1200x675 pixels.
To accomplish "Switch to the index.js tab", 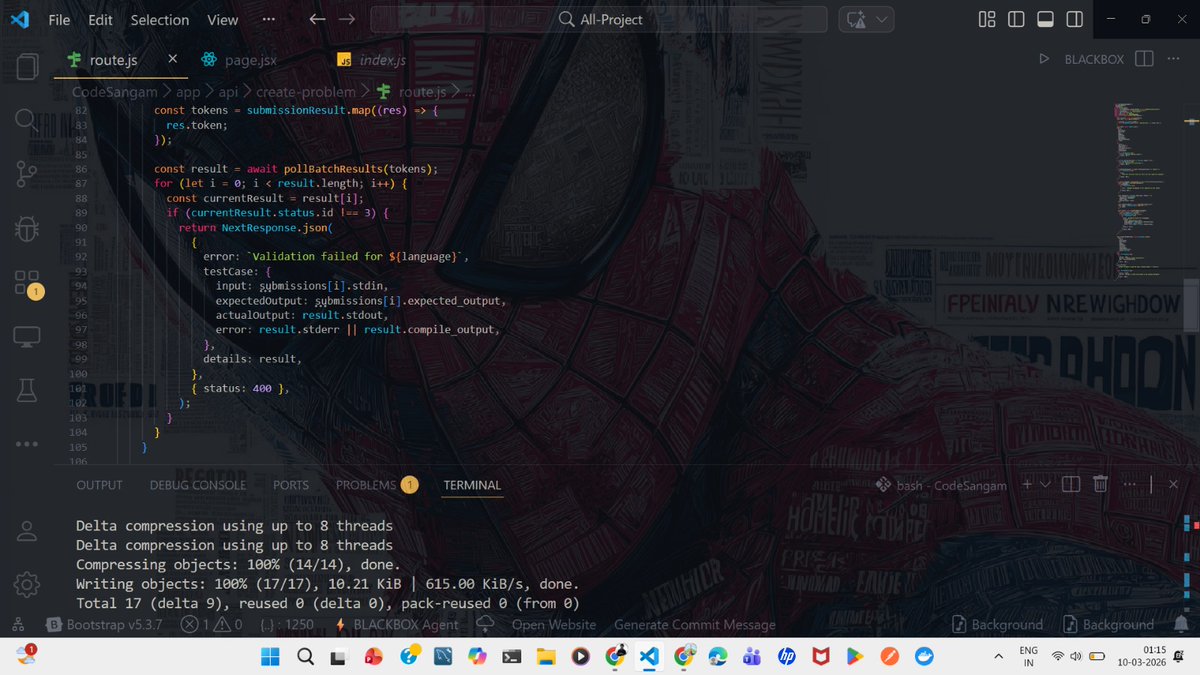I will pos(372,60).
